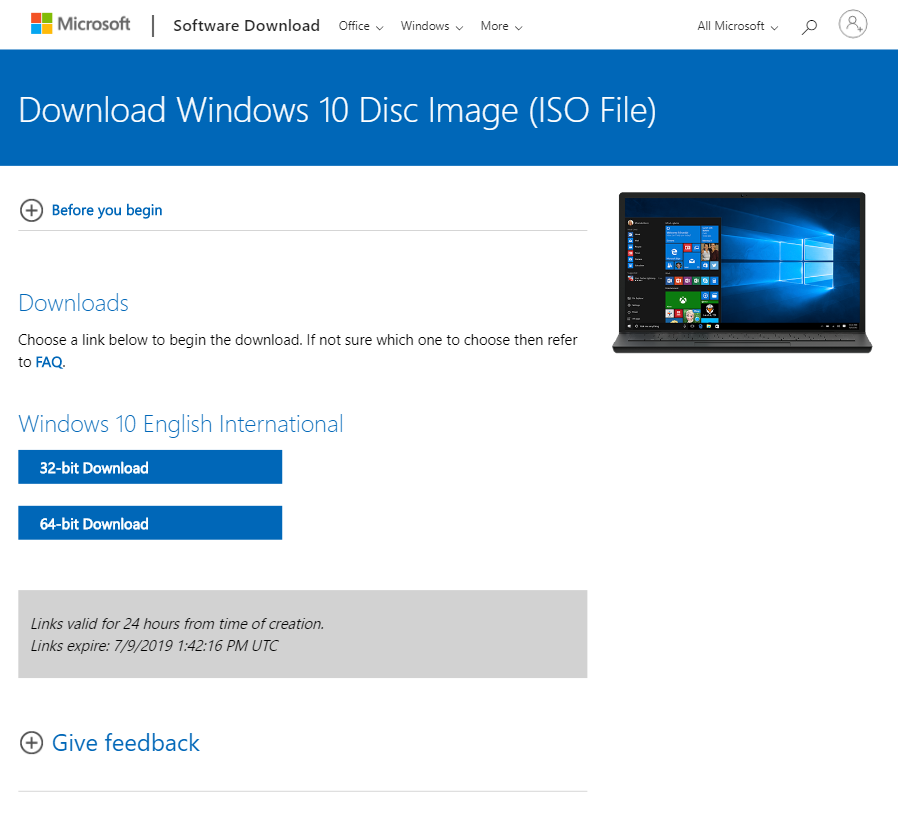Screen dimensions: 898x816
Task: Click the Downloads heading
Action: pos(73,303)
